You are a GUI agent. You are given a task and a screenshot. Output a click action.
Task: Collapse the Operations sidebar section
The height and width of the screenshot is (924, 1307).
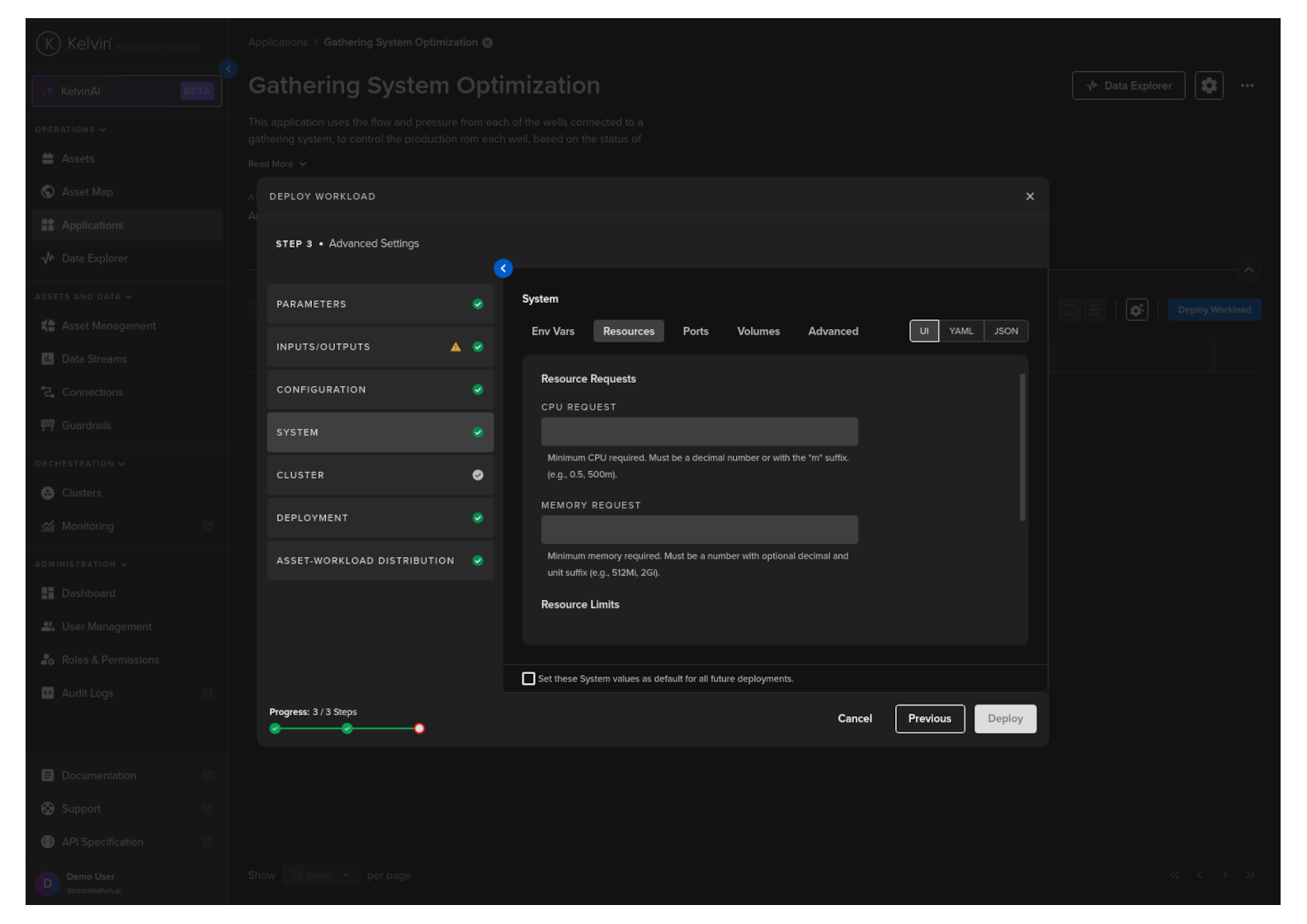[70, 130]
